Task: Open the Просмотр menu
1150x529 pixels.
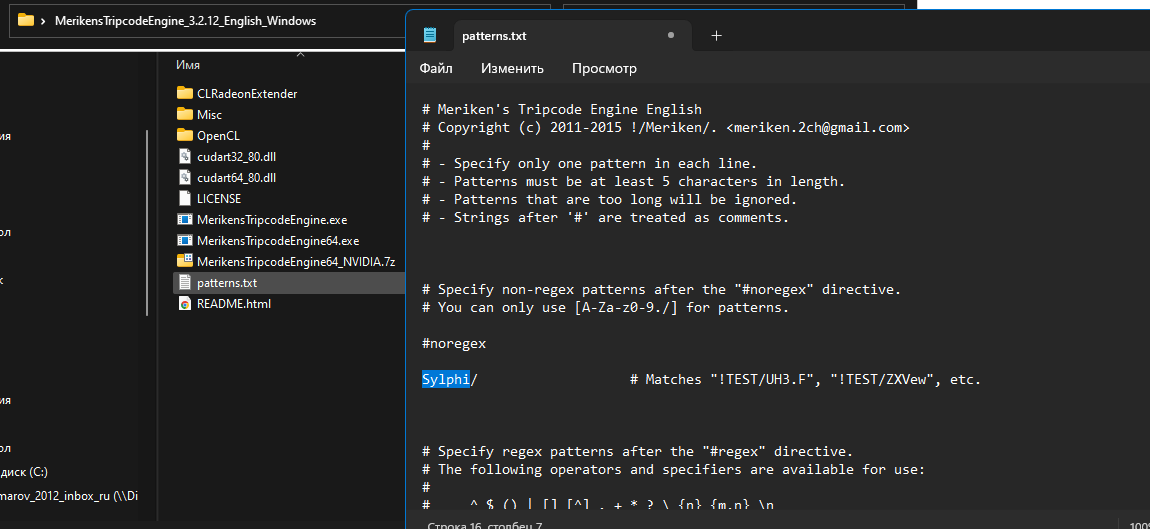Action: coord(604,68)
